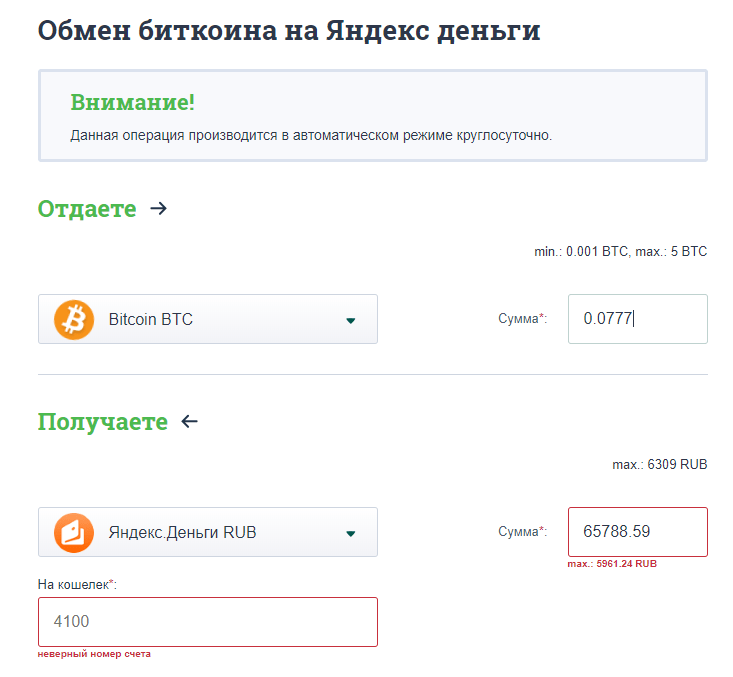Click the right arrow beside Отдаете
Image resolution: width=733 pixels, height=677 pixels.
pos(158,209)
